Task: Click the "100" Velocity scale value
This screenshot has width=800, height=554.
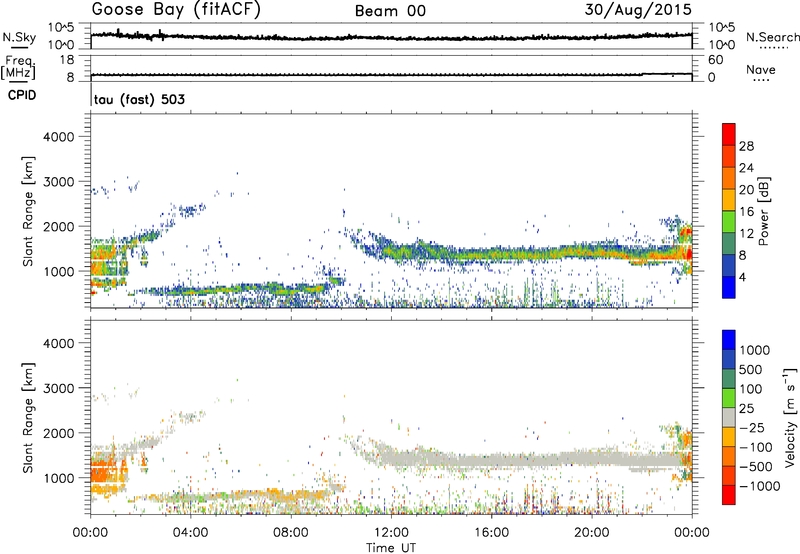Action: point(751,389)
